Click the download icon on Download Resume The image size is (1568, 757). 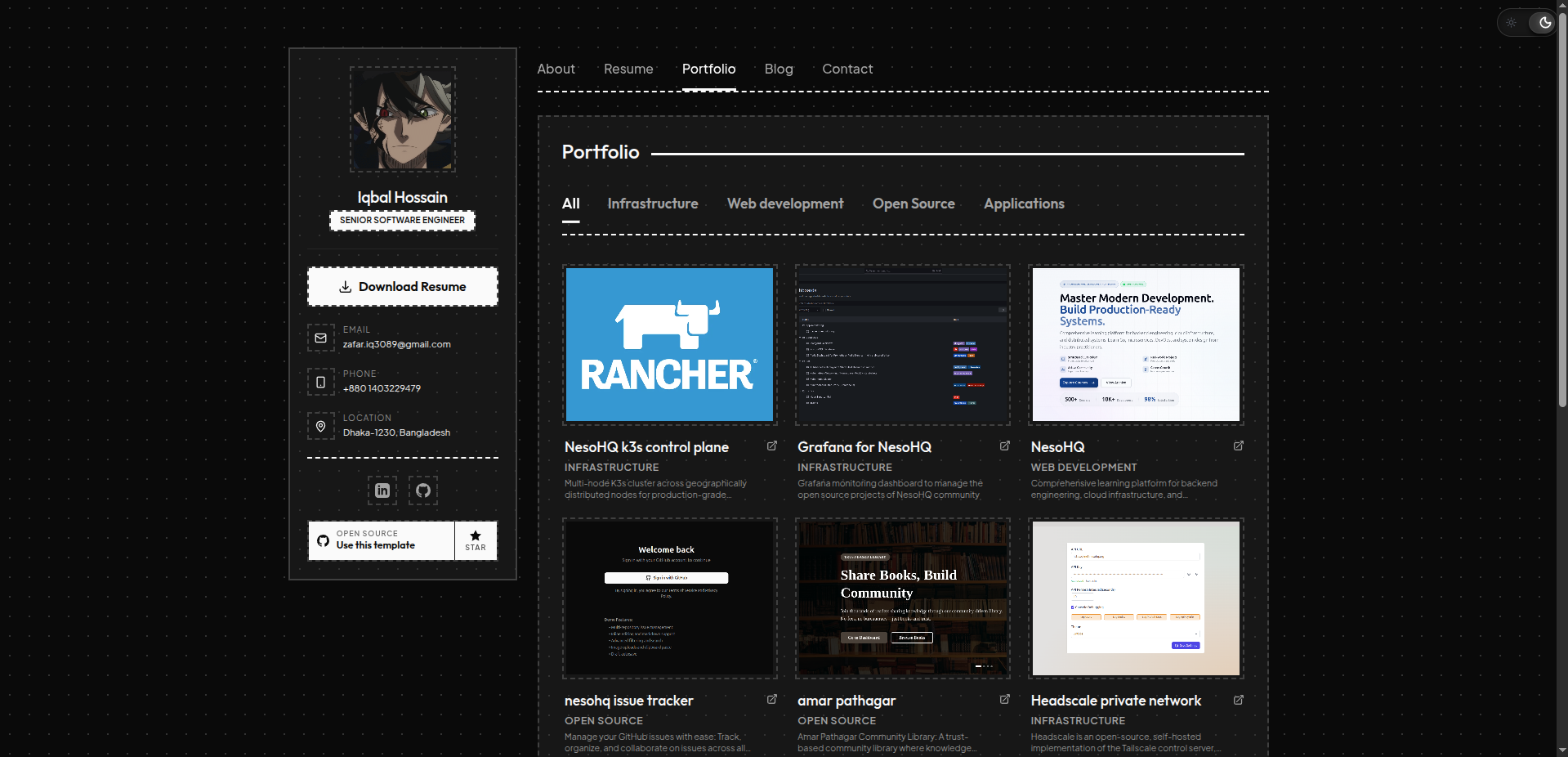[346, 287]
